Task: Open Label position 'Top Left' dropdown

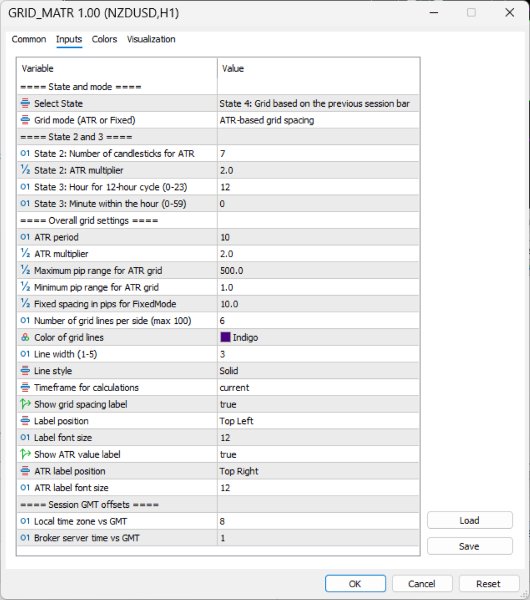Action: pyautogui.click(x=318, y=421)
